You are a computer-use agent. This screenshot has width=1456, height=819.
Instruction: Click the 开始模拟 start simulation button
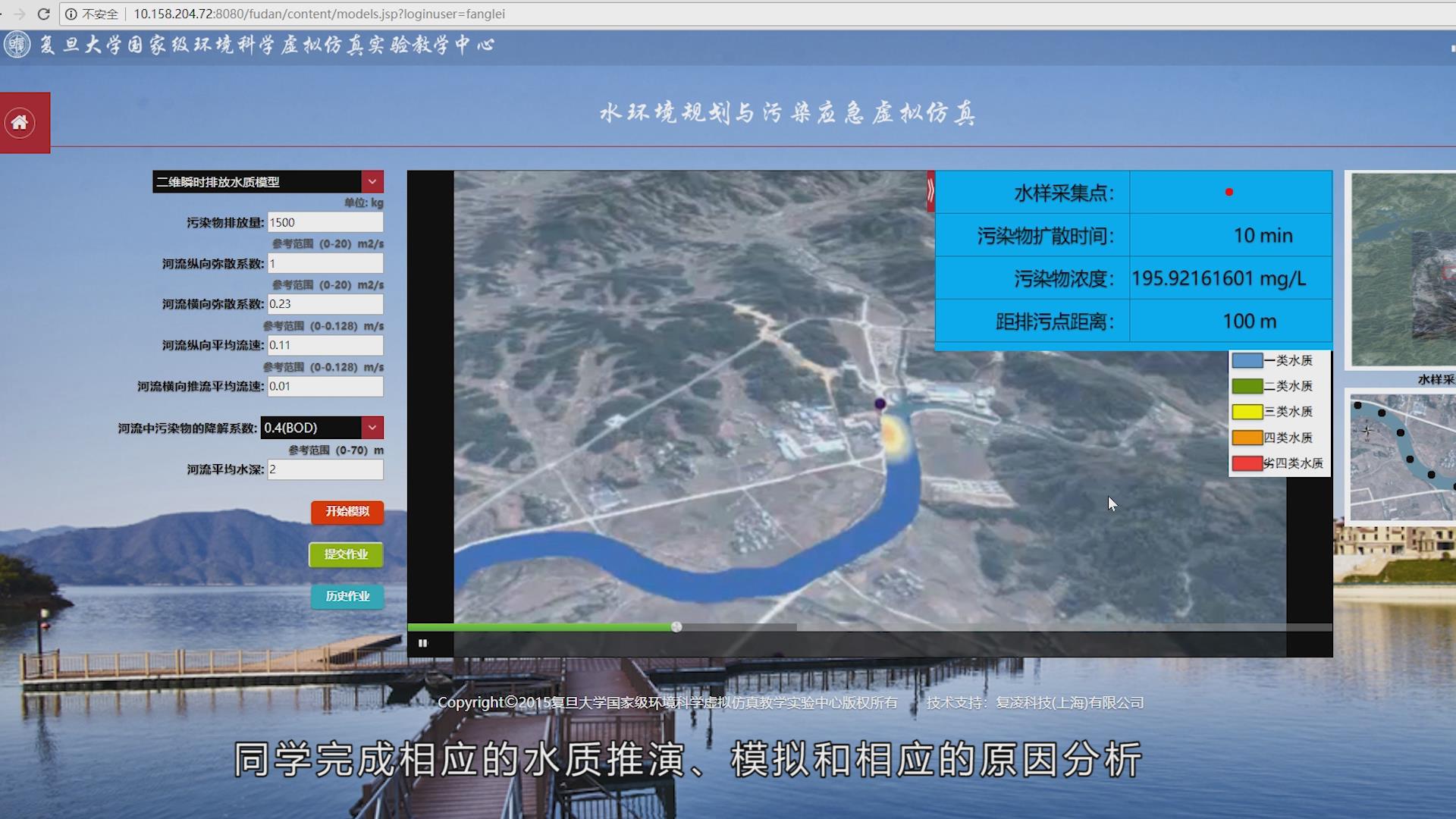tap(347, 512)
